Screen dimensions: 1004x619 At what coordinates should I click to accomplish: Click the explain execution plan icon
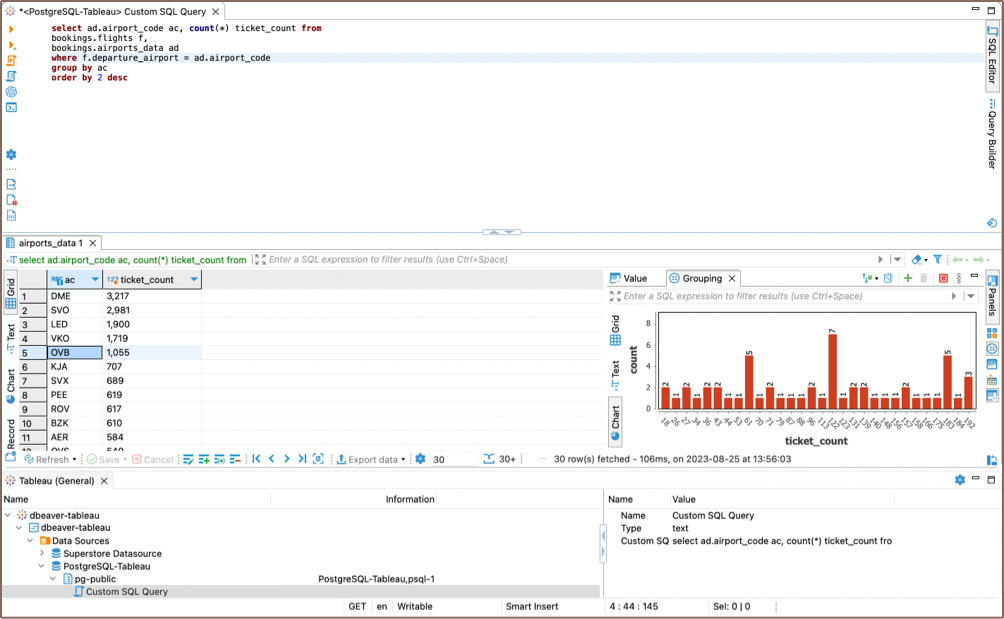[x=11, y=76]
